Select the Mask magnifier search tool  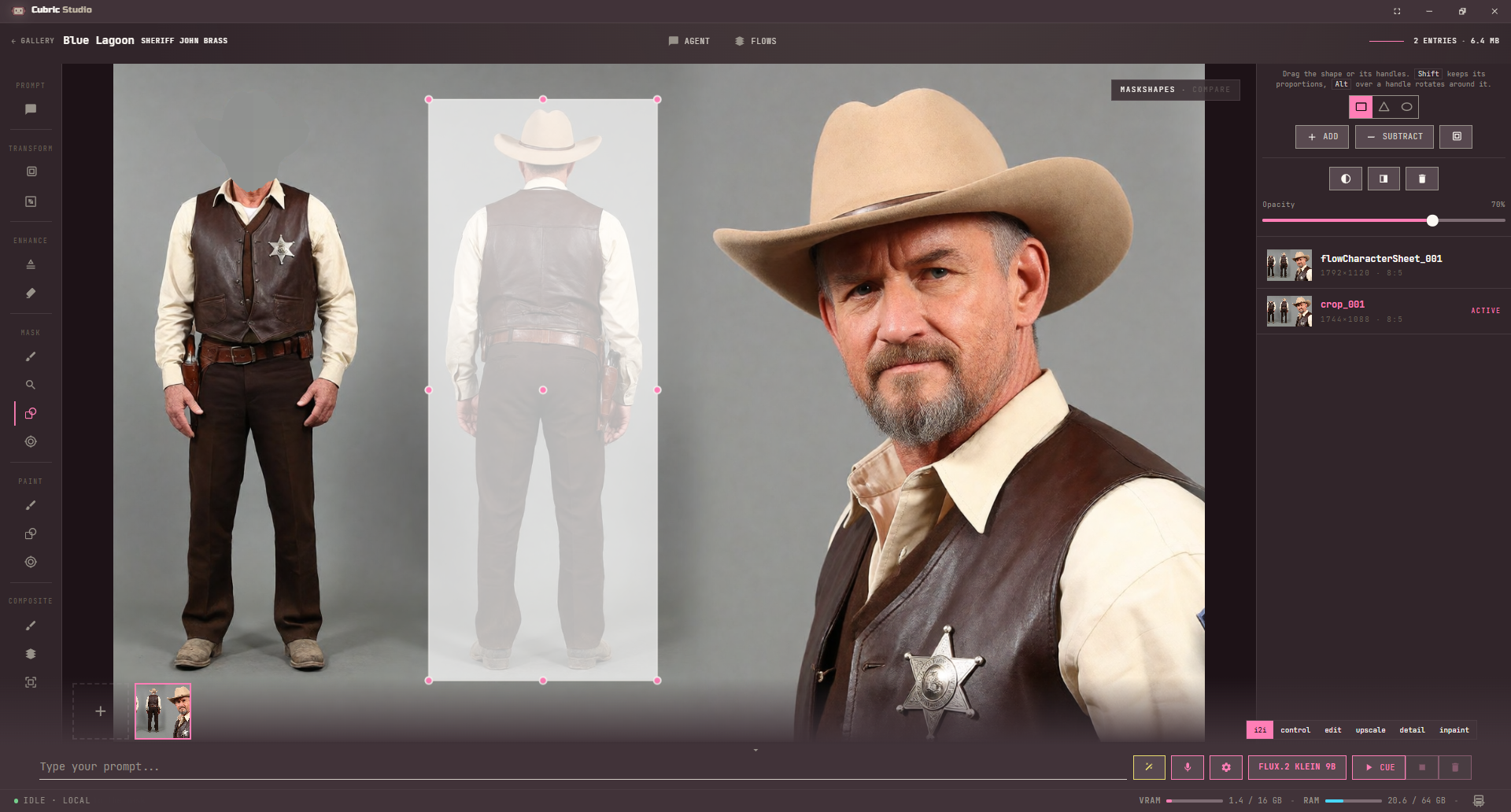point(31,385)
